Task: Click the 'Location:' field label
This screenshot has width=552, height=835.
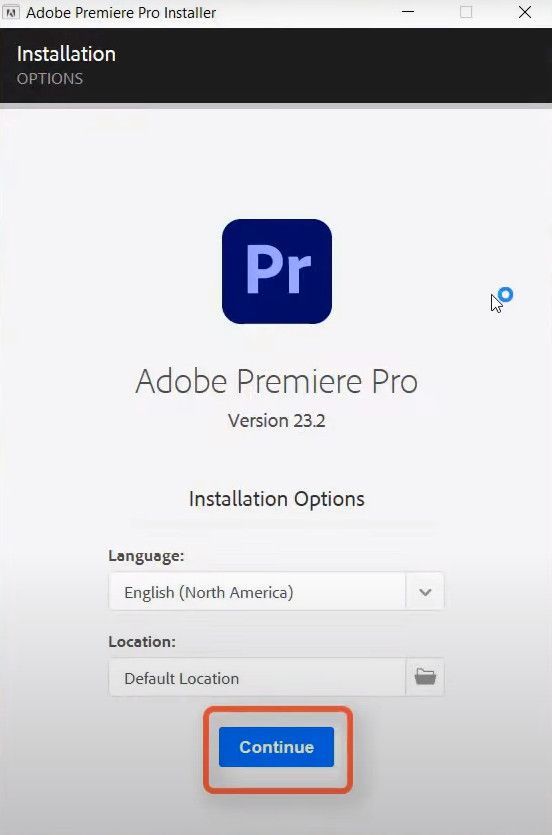Action: coord(142,642)
